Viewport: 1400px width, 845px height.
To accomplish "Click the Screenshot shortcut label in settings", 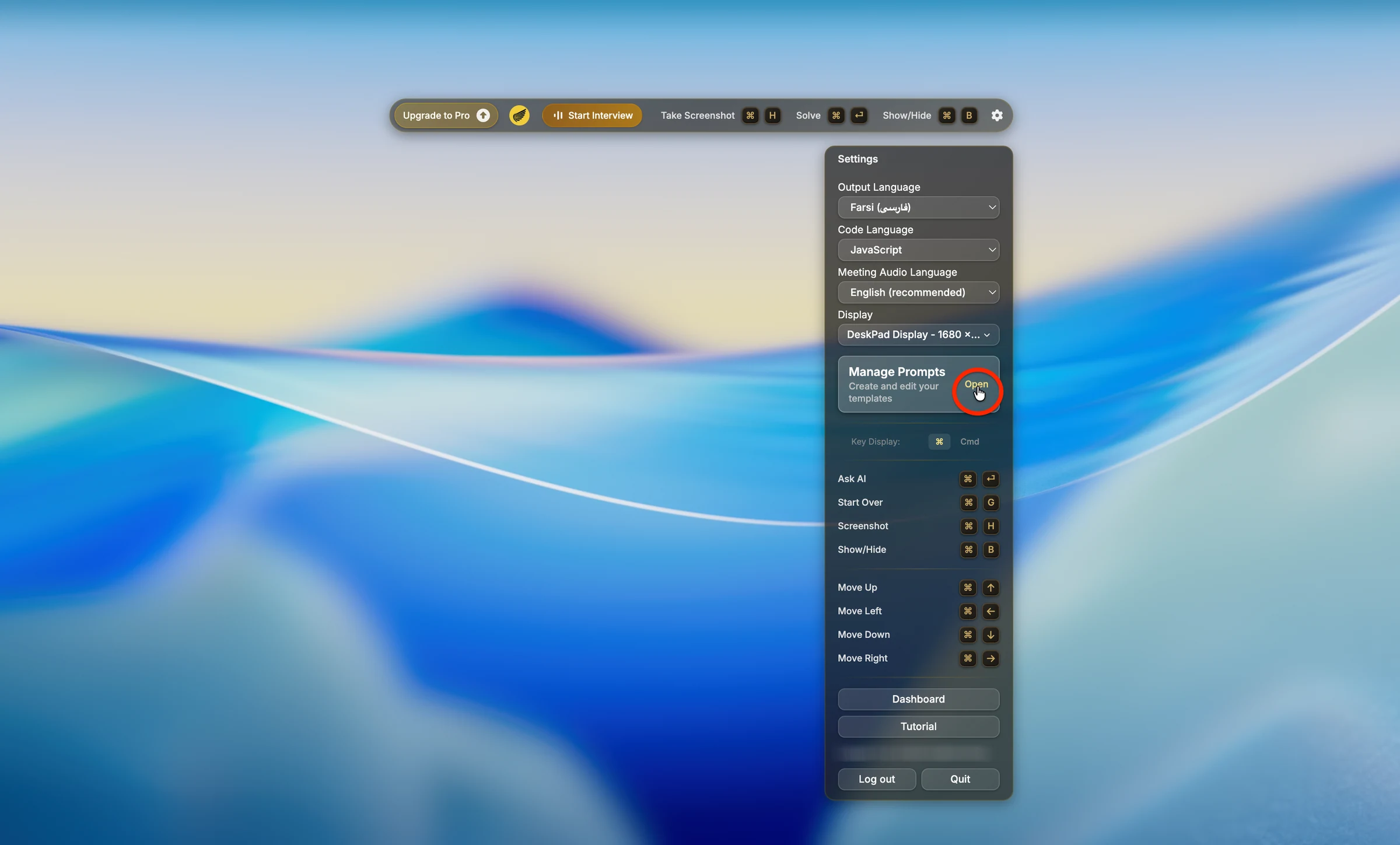I will 863,526.
